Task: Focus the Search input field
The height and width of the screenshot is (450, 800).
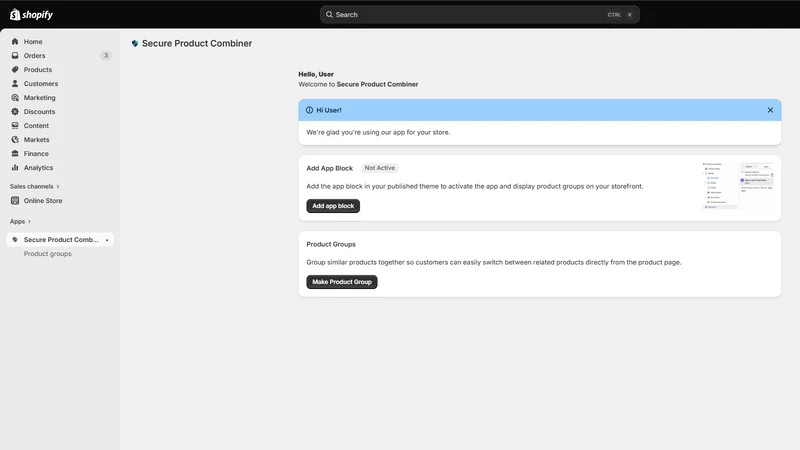Action: (x=480, y=14)
